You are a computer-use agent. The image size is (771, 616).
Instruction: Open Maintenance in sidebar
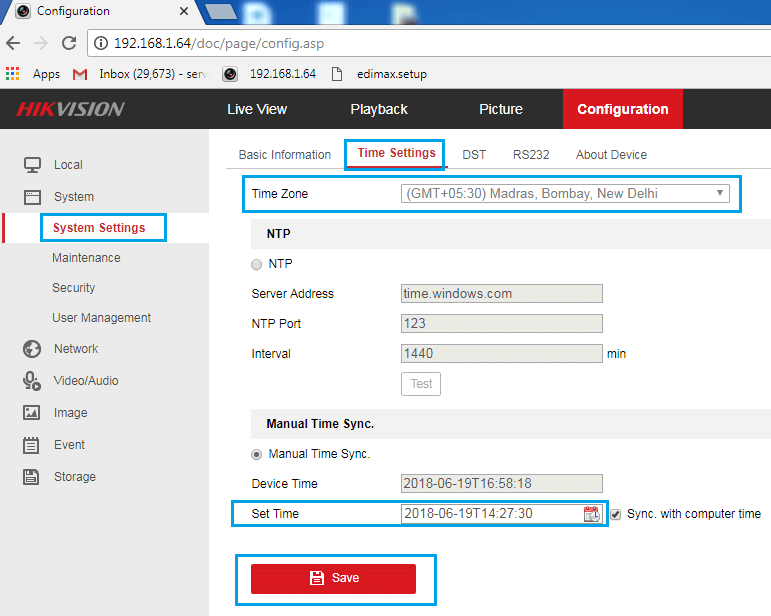(x=86, y=258)
